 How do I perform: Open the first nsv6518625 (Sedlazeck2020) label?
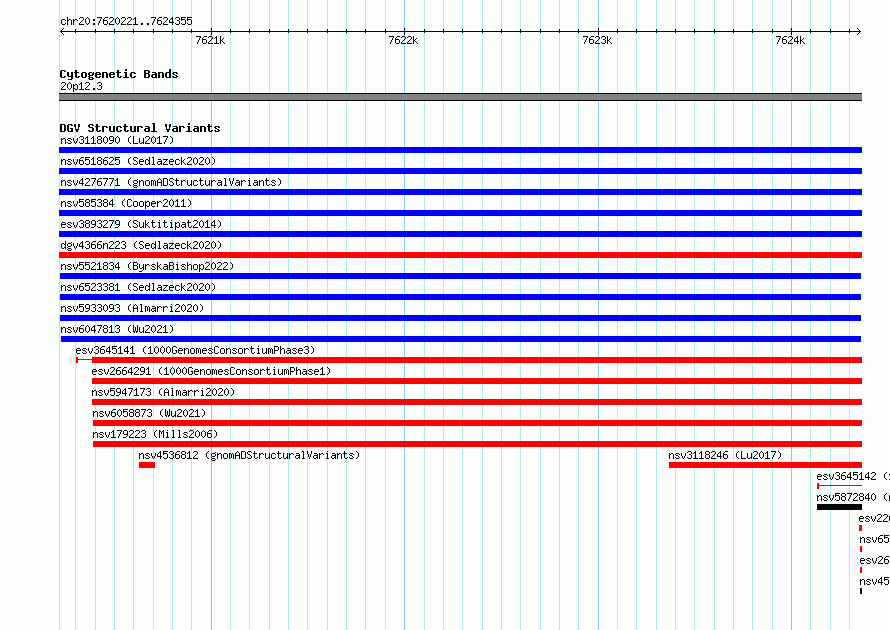[138, 161]
